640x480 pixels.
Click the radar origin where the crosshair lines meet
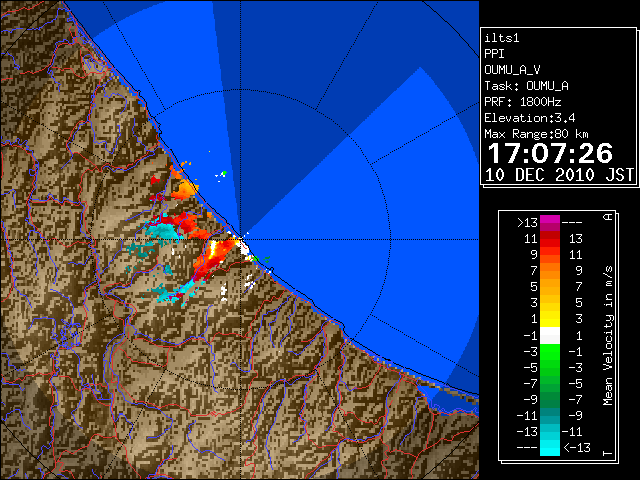[241, 239]
